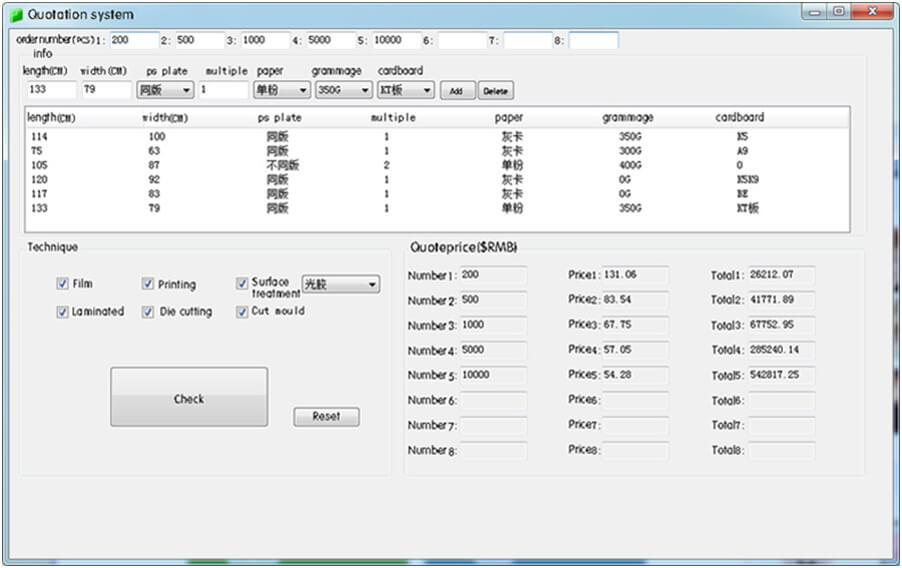
Task: Click the Price5 field showing 54.28
Action: click(635, 375)
